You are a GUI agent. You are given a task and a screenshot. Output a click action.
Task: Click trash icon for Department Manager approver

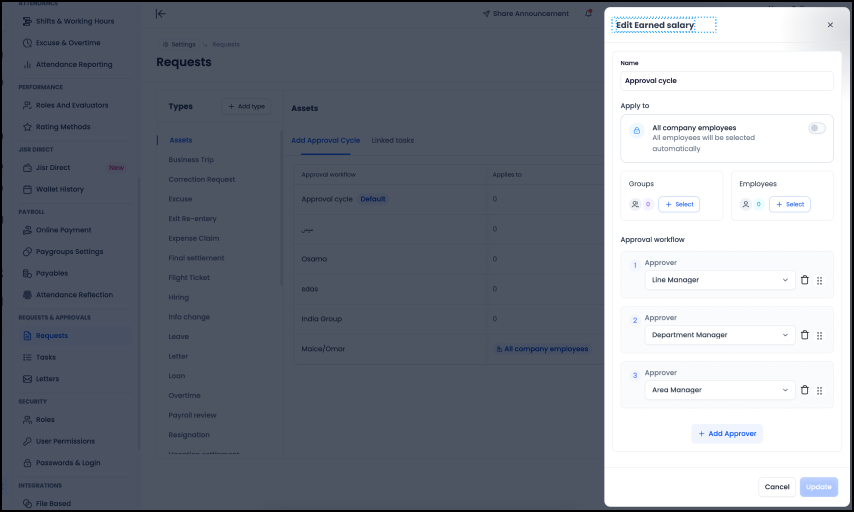tap(805, 335)
